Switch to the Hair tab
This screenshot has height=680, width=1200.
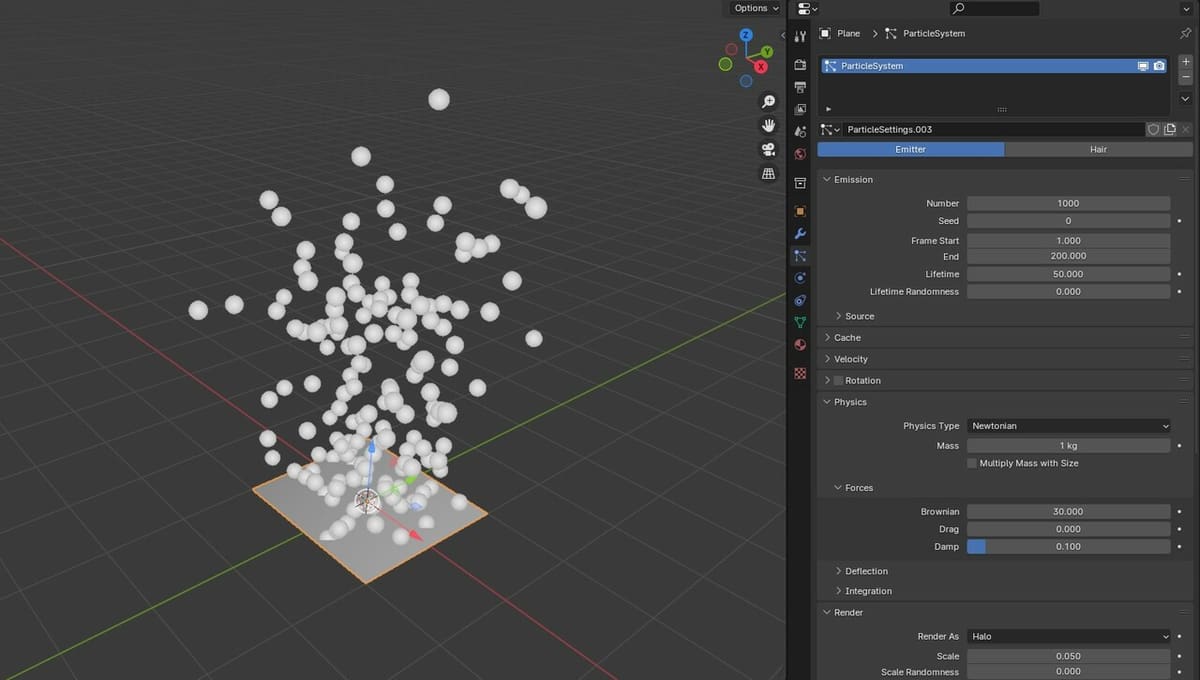coord(1098,149)
